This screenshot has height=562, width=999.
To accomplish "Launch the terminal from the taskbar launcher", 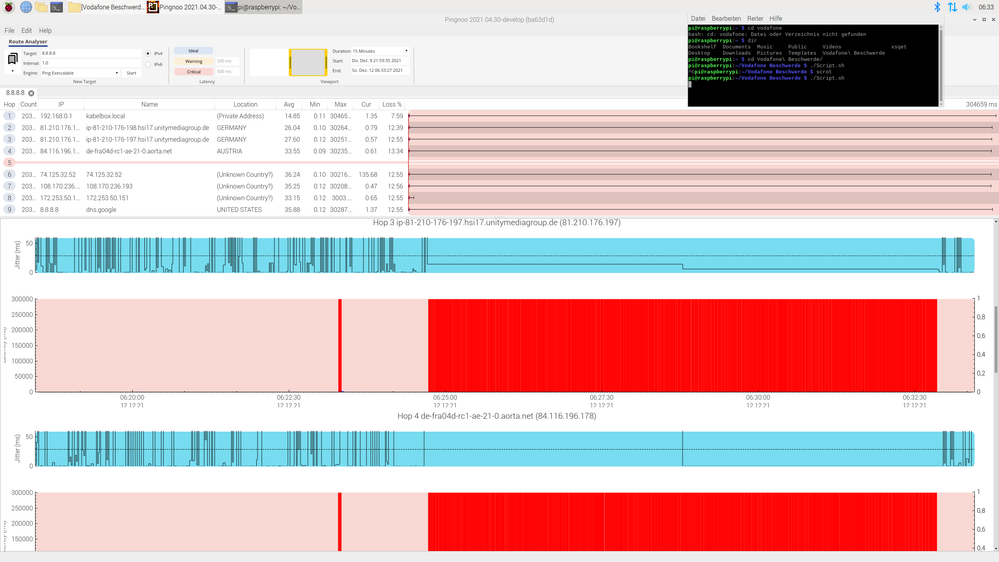I will pyautogui.click(x=57, y=7).
